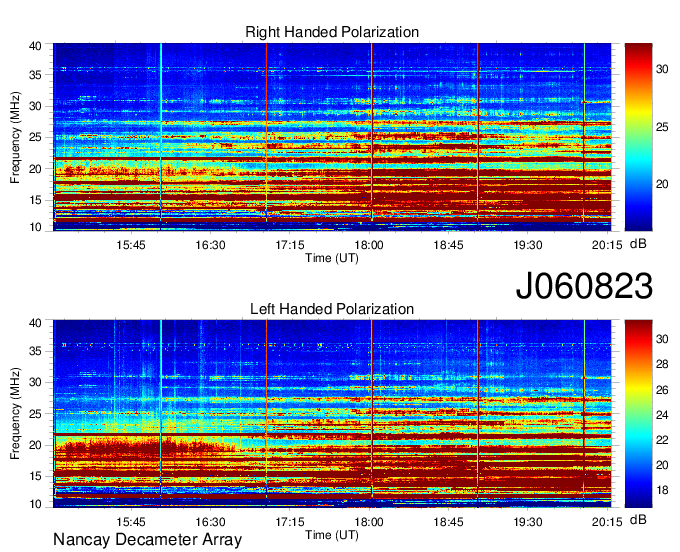The height and width of the screenshot is (552, 680).
Task: Click the right-handed plot's color scale bar
Action: (638, 137)
